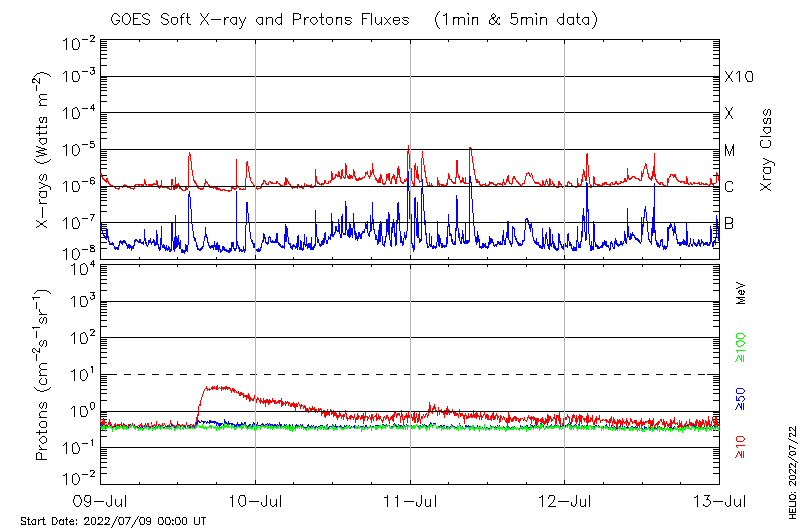Click the 12-Jul date tick label
800x530 pixels.
coord(565,500)
